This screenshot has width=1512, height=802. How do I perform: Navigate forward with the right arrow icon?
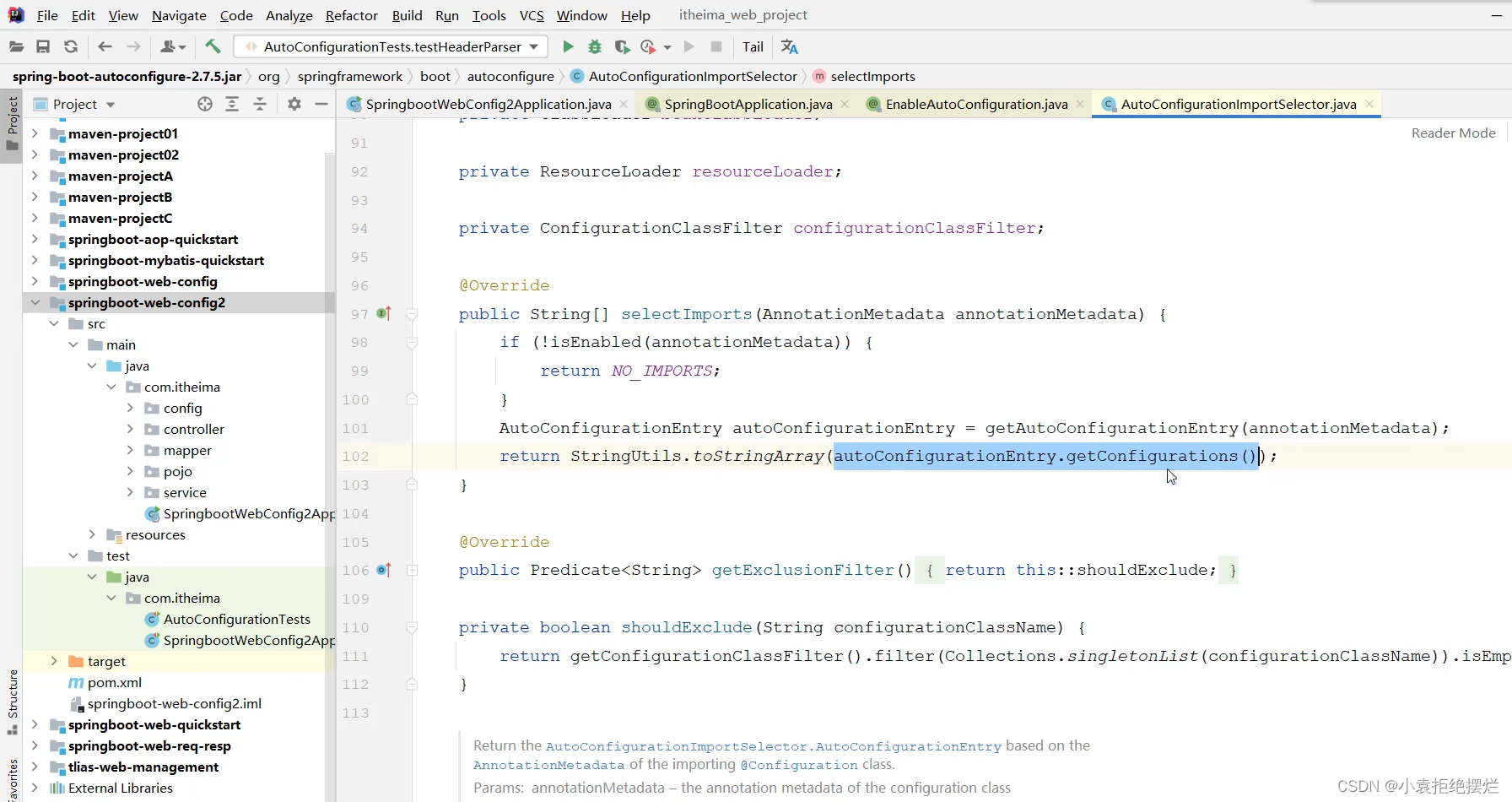pos(133,46)
